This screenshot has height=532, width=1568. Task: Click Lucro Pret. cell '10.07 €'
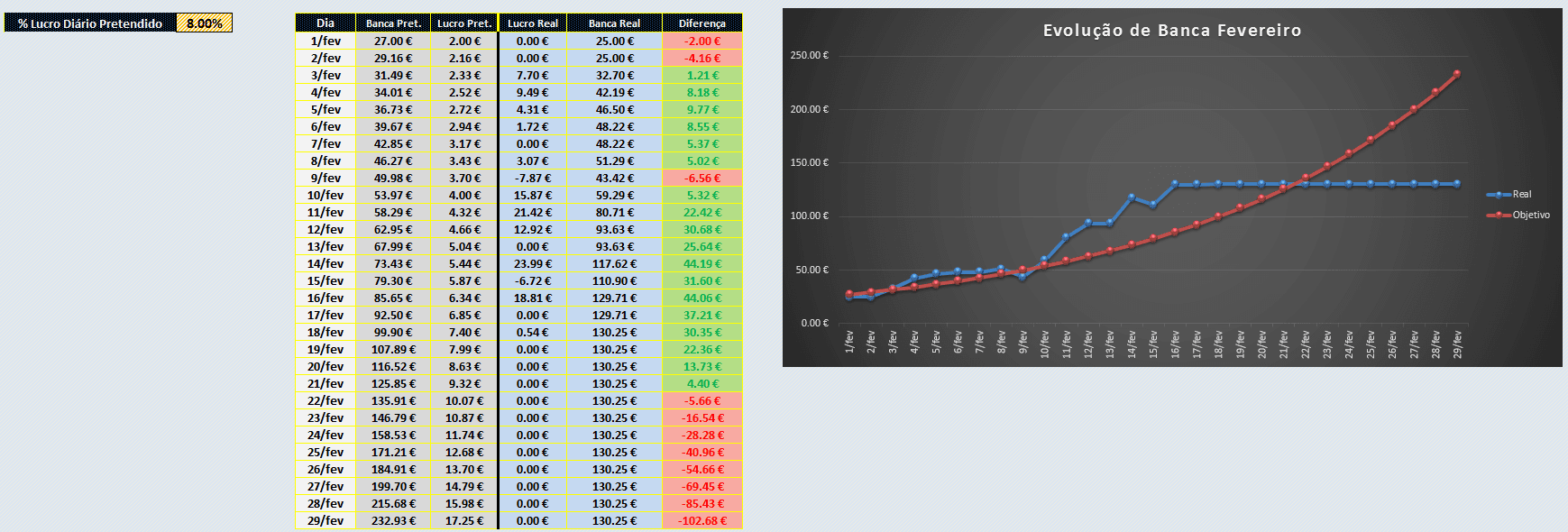click(464, 400)
